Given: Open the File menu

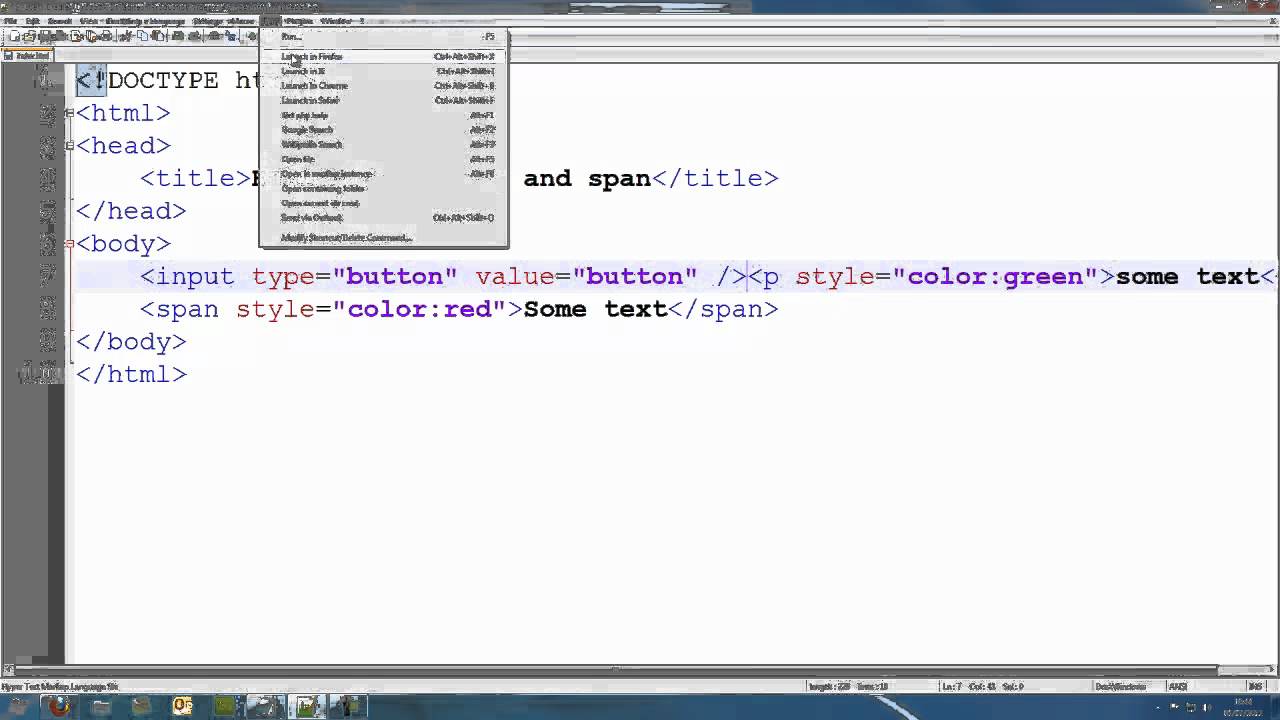Looking at the screenshot, I should (10, 21).
